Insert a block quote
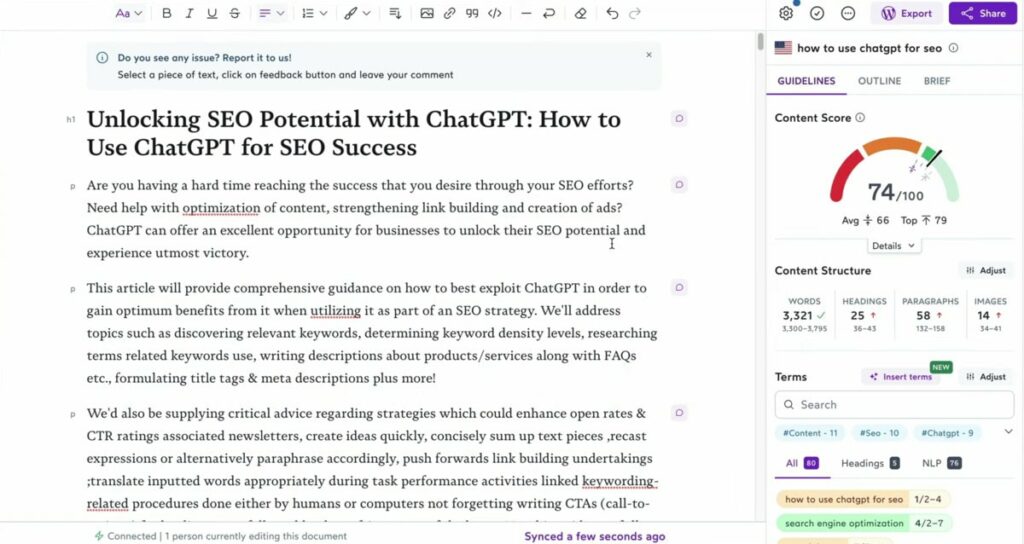Viewport: 1024px width, 544px height. 472,13
